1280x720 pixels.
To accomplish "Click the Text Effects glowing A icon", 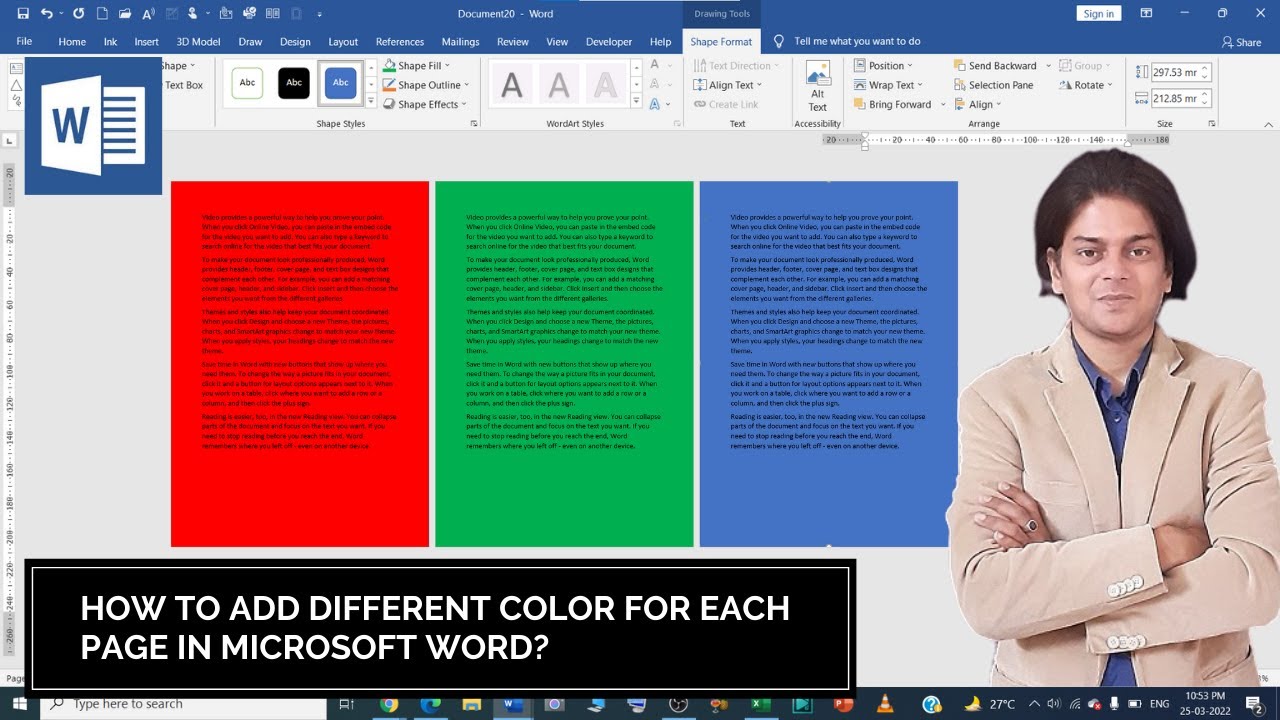I will (x=654, y=103).
